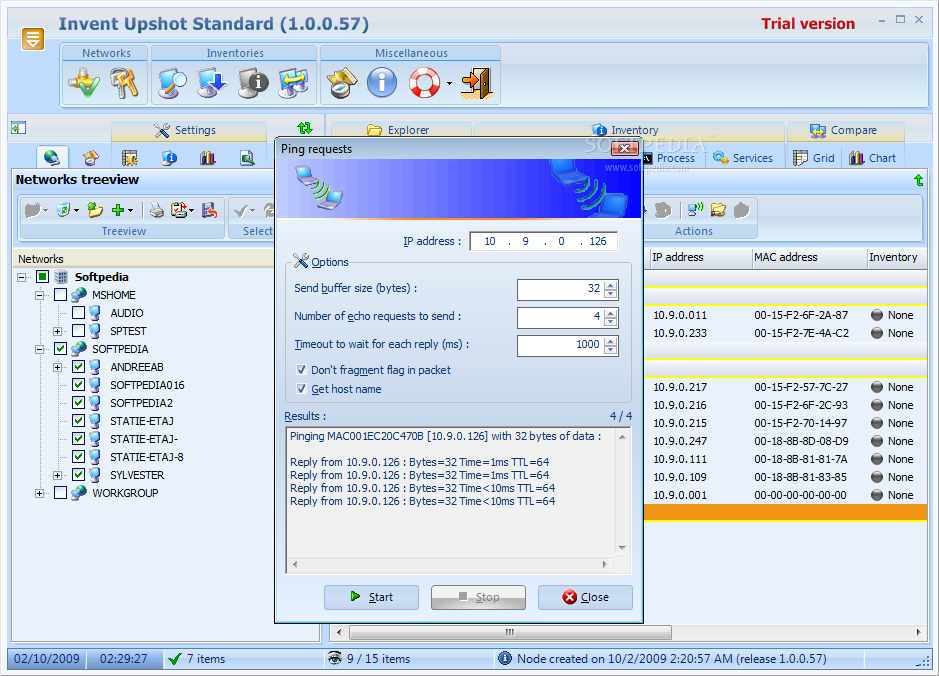Screen dimensions: 939x676
Task: Click the green refresh arrows icon
Action: tap(305, 128)
